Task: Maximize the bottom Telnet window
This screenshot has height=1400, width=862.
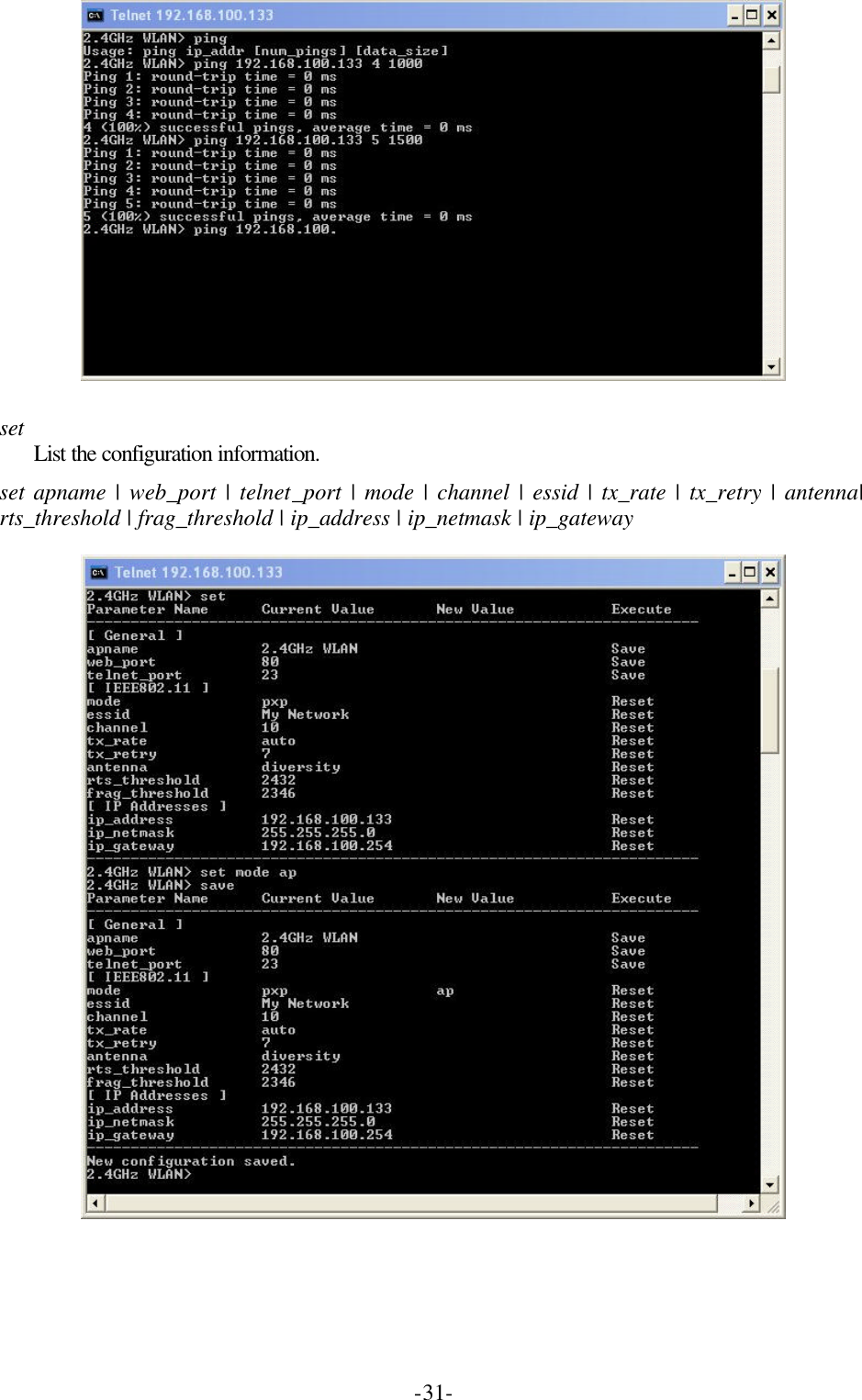Action: [x=749, y=571]
